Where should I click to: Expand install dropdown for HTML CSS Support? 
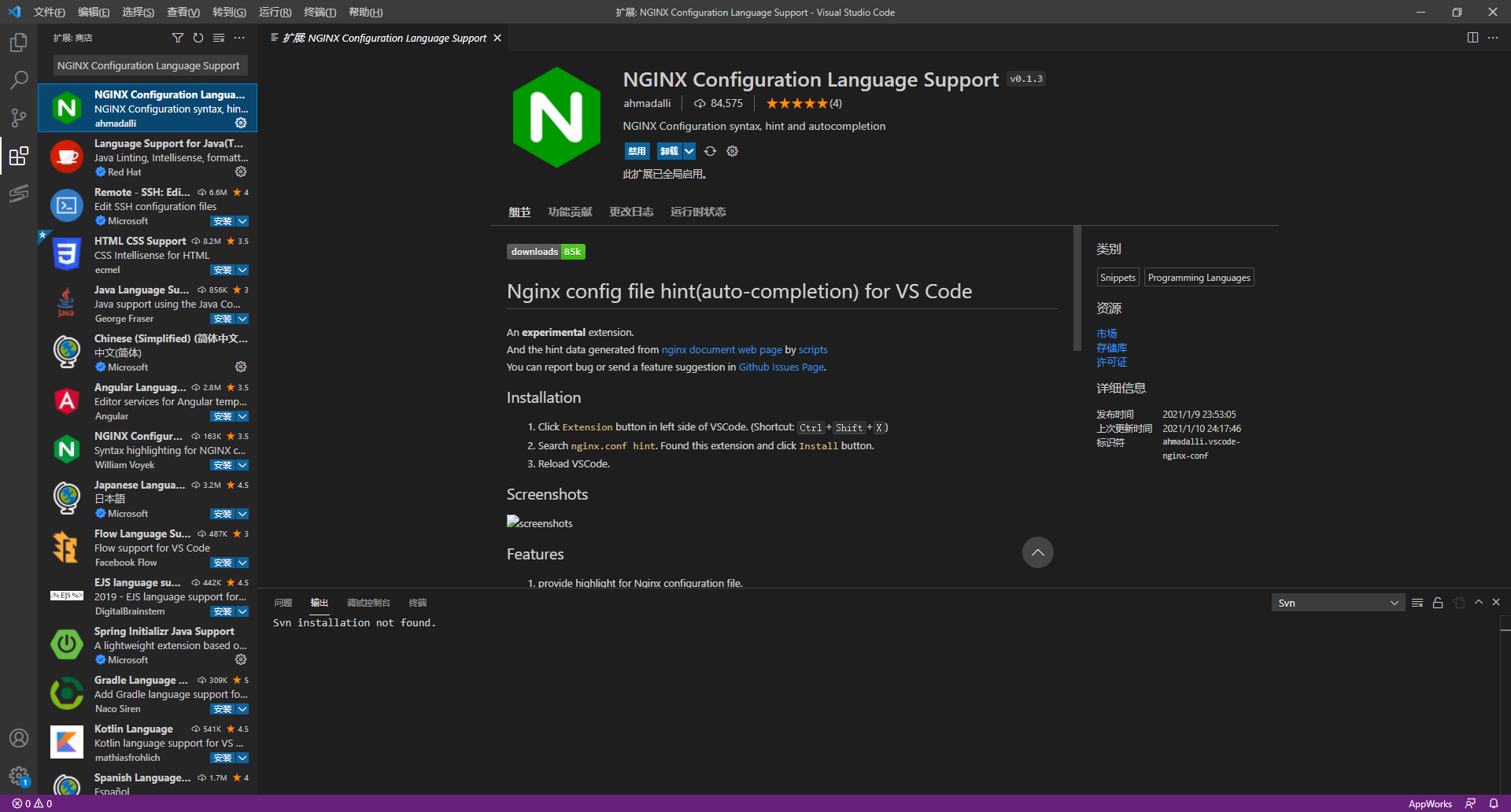242,270
